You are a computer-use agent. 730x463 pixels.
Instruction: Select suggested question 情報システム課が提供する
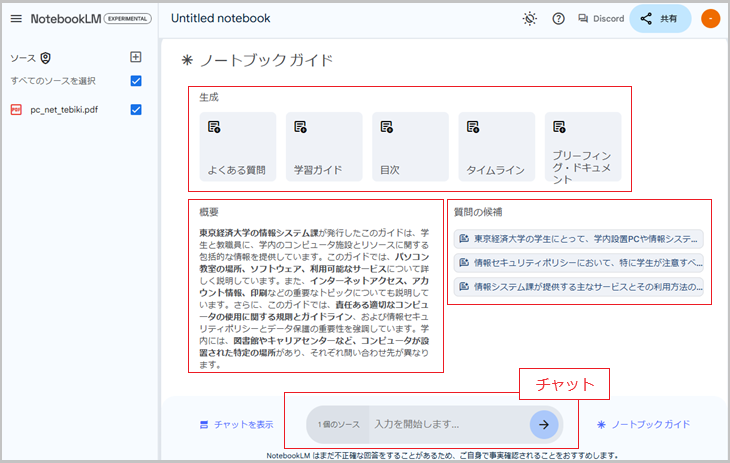(x=579, y=286)
